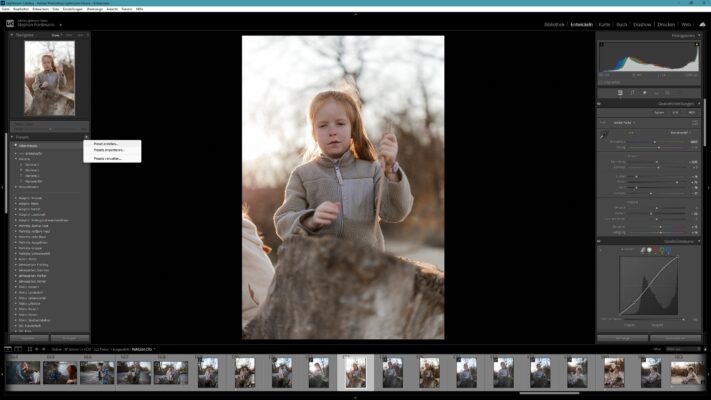Adjust the Temperatur slider handle
711x400 pixels.
click(654, 142)
